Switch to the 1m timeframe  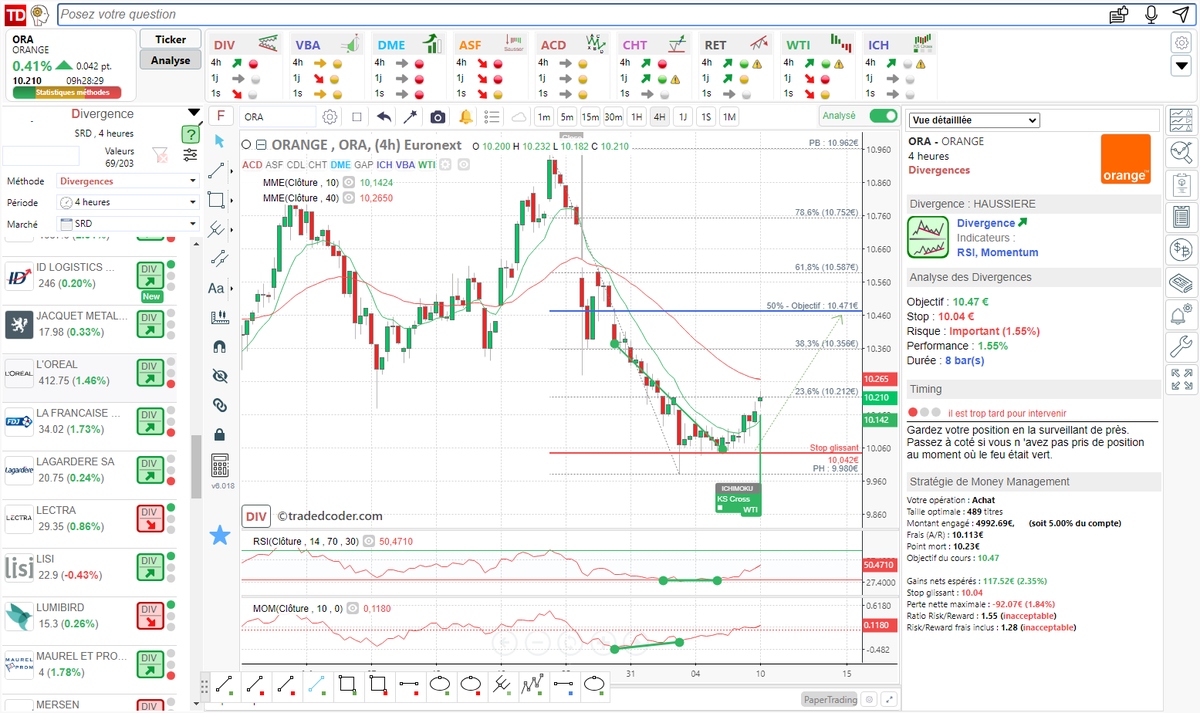(x=544, y=116)
